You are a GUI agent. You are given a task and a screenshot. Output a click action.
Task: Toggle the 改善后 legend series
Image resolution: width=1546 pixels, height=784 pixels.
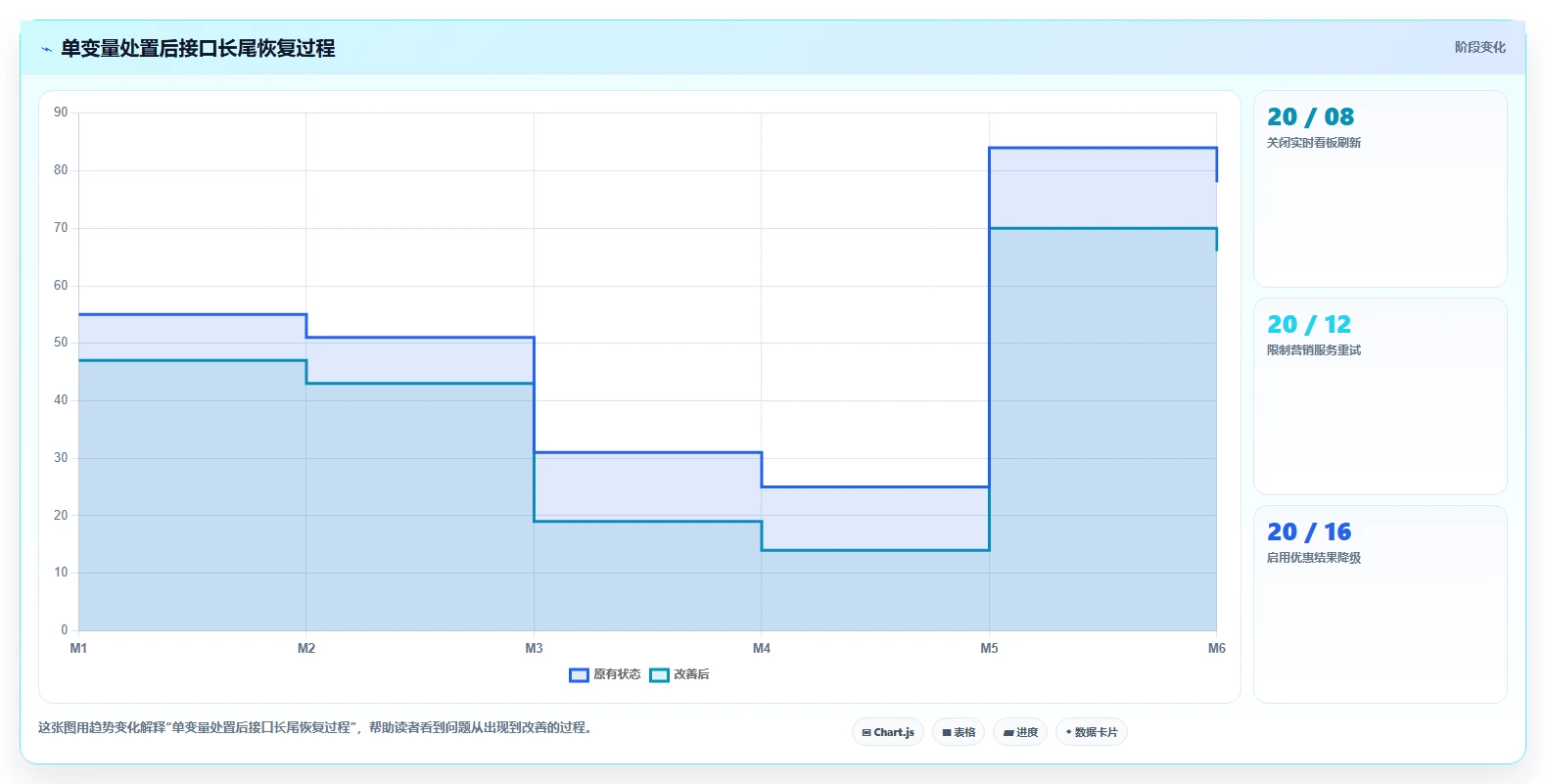pyautogui.click(x=679, y=674)
